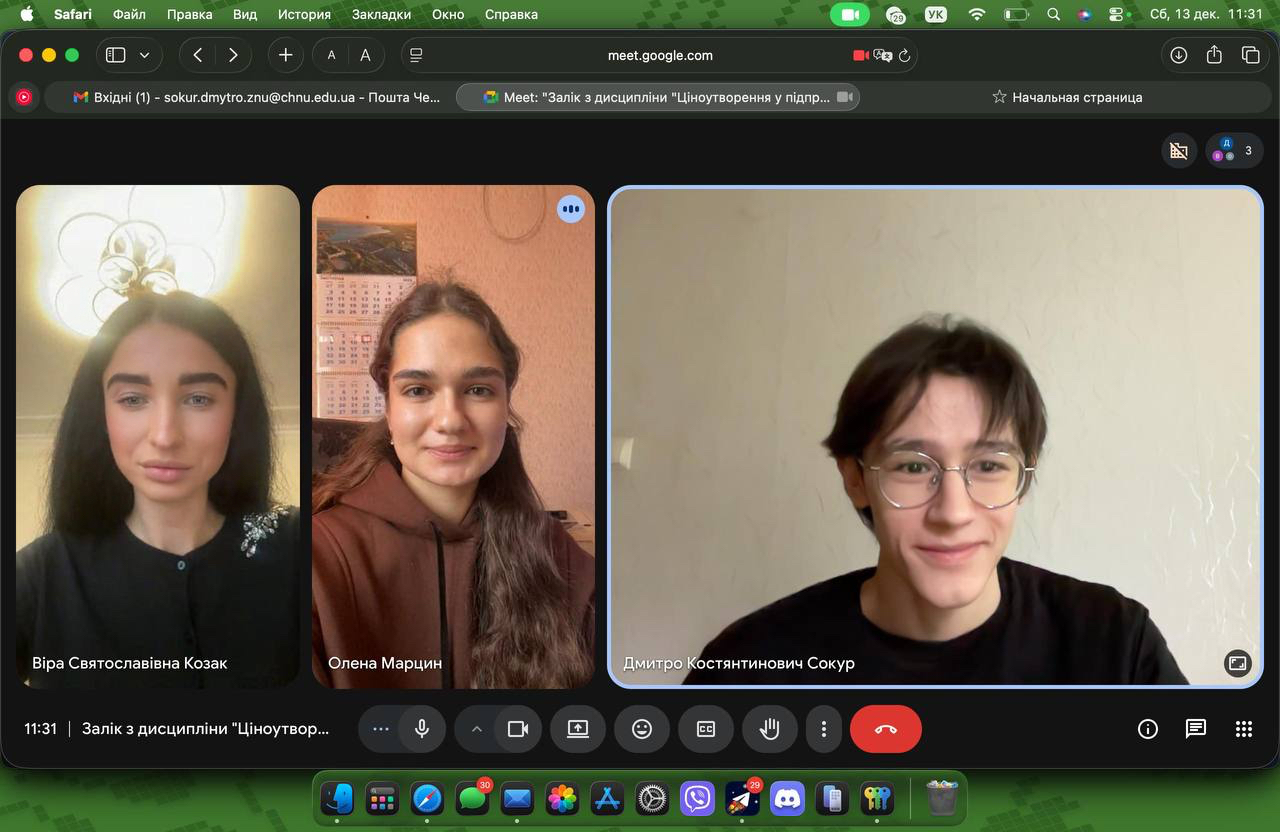Expand video settings chevron next to camera
The width and height of the screenshot is (1280, 832).
click(x=477, y=729)
